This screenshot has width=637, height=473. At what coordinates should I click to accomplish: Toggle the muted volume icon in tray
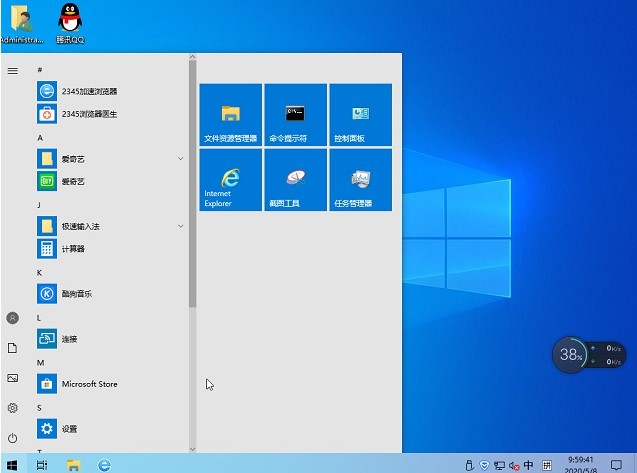pyautogui.click(x=514, y=465)
